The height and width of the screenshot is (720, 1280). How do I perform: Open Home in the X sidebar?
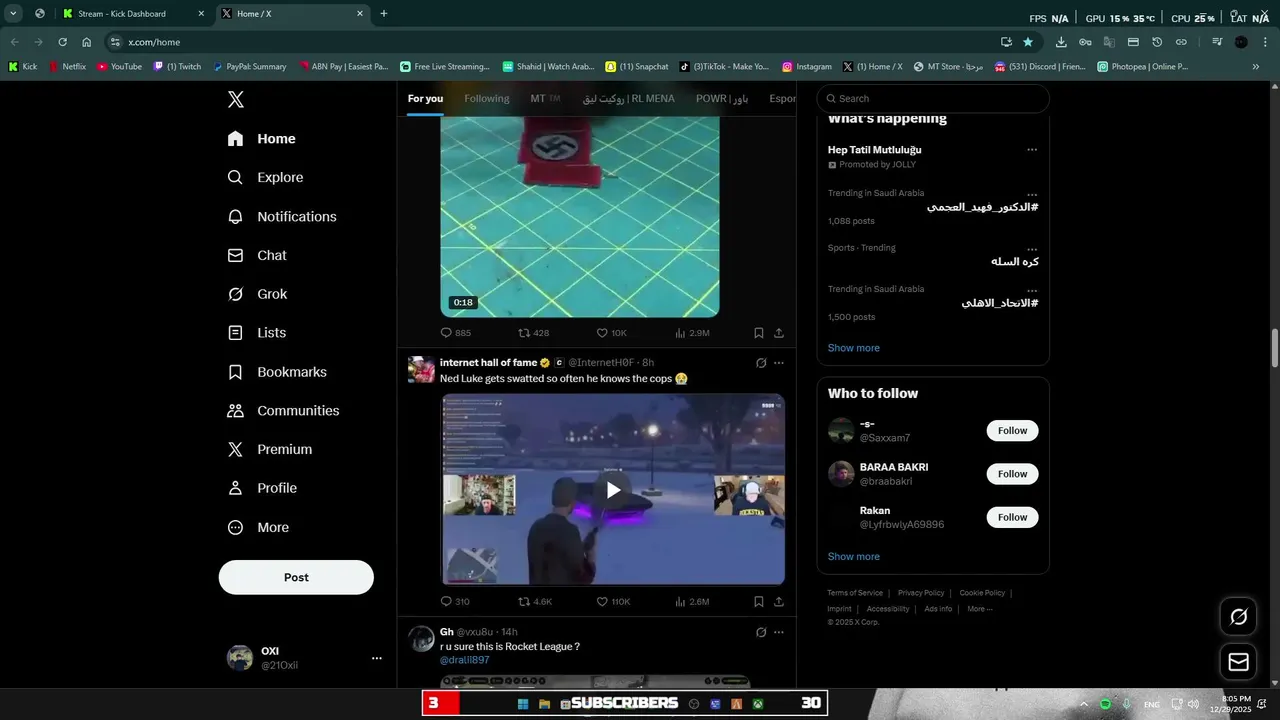[262, 139]
